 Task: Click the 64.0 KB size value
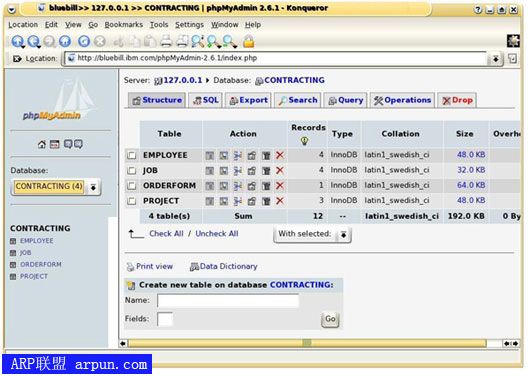coord(471,185)
